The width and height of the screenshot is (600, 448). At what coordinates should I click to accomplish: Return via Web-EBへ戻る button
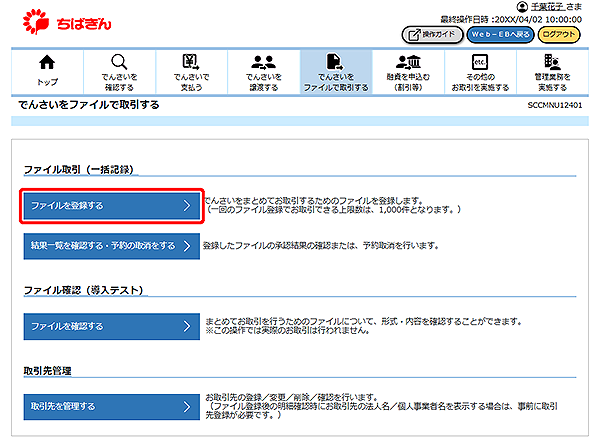[497, 33]
